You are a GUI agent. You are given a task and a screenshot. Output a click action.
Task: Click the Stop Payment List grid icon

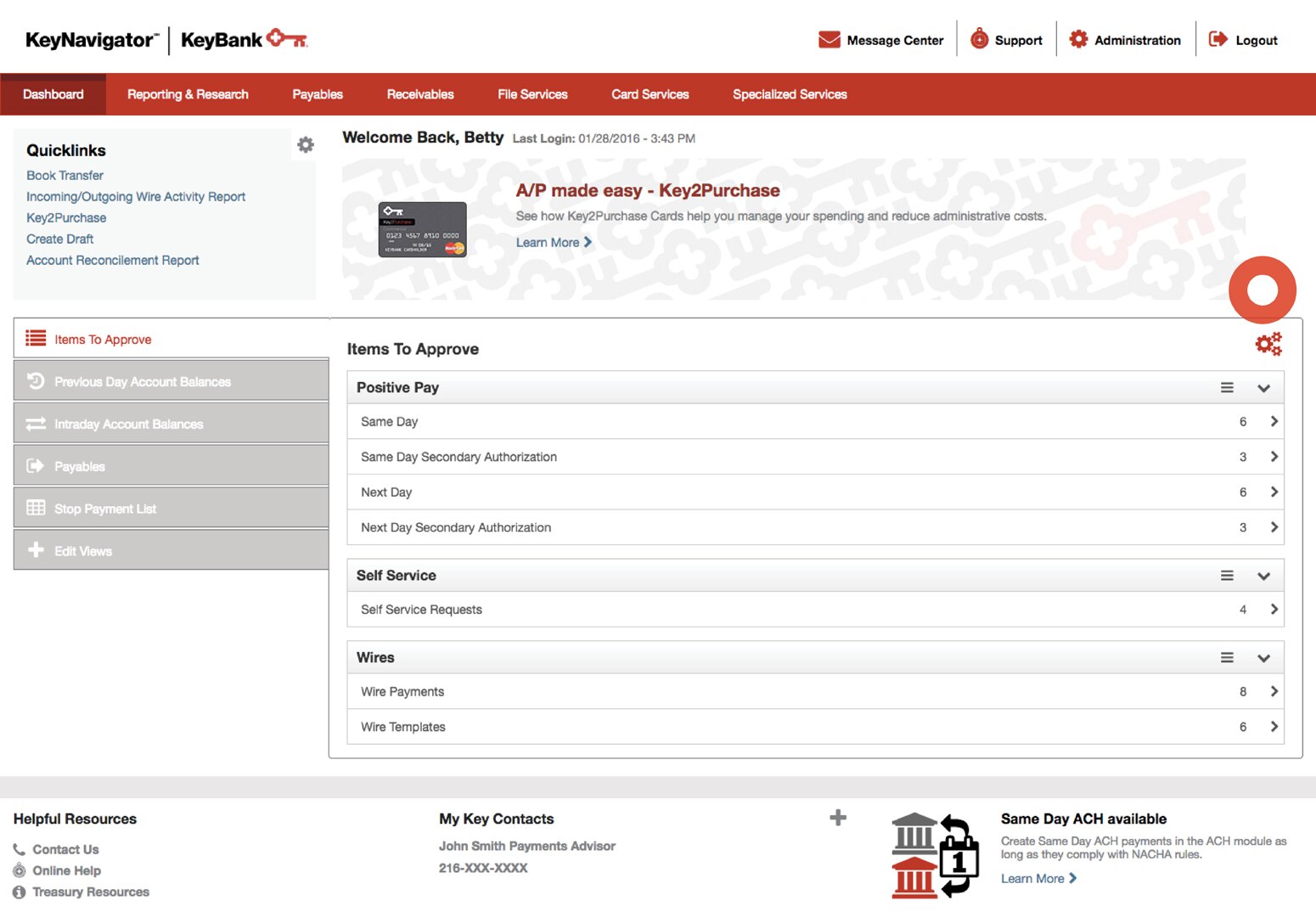36,508
